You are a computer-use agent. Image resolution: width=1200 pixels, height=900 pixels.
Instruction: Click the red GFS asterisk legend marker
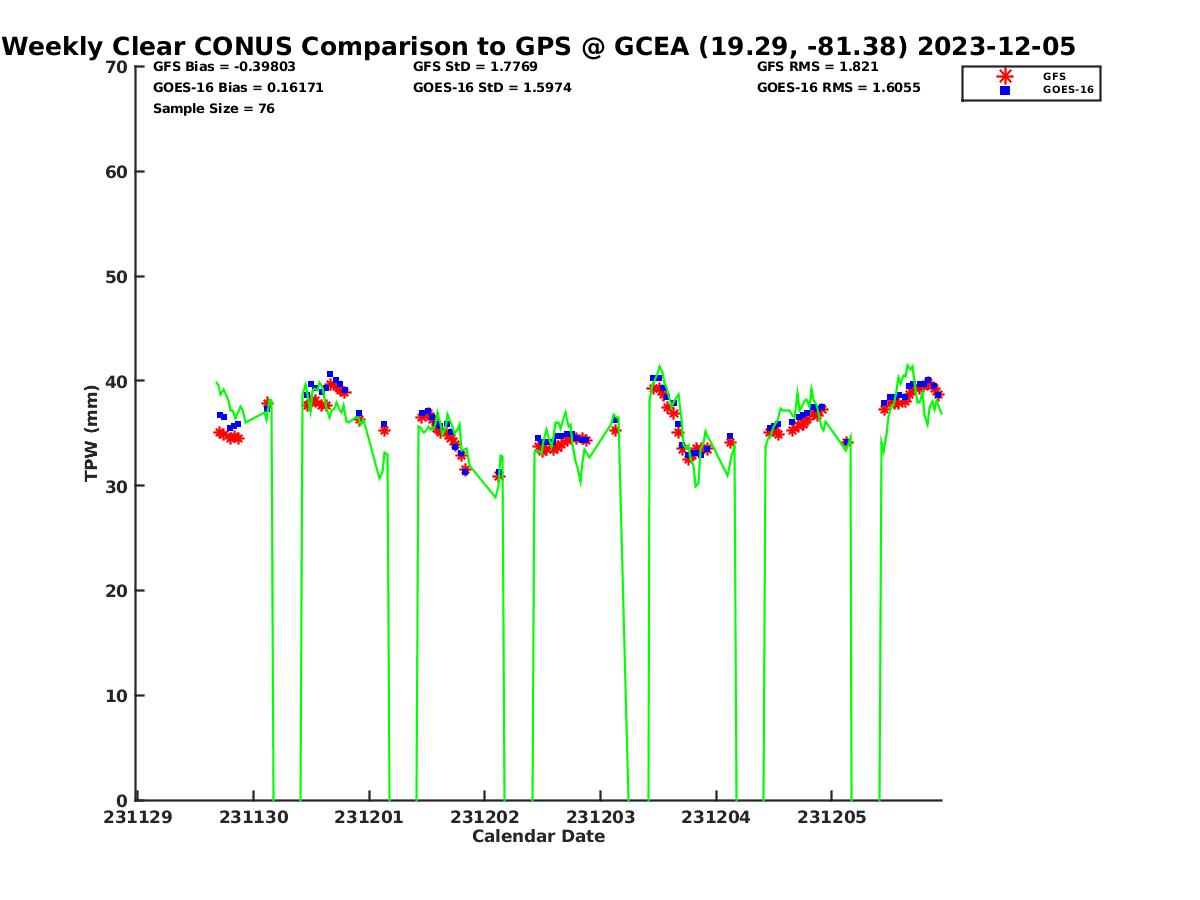(1005, 76)
